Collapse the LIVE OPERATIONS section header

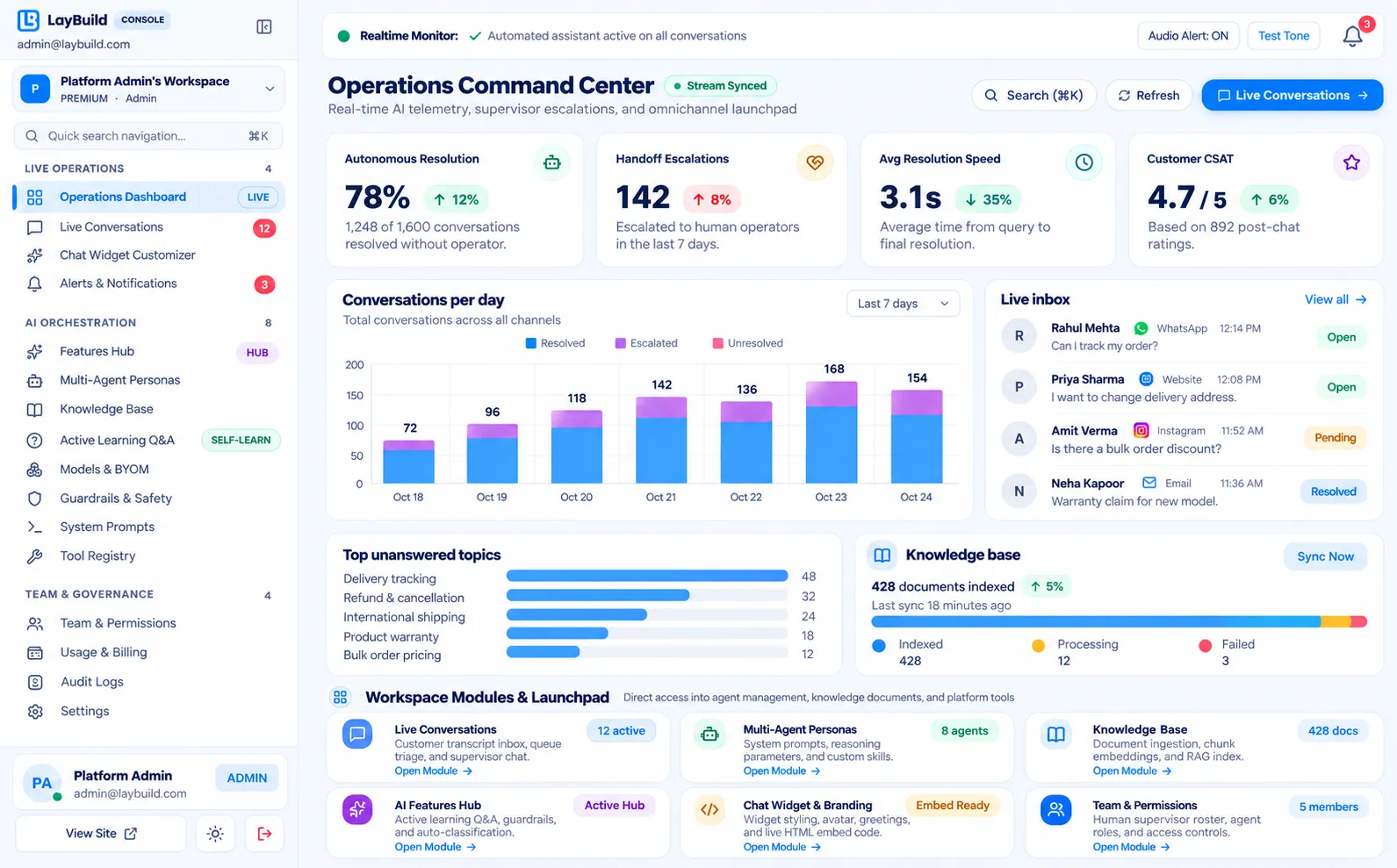[148, 169]
